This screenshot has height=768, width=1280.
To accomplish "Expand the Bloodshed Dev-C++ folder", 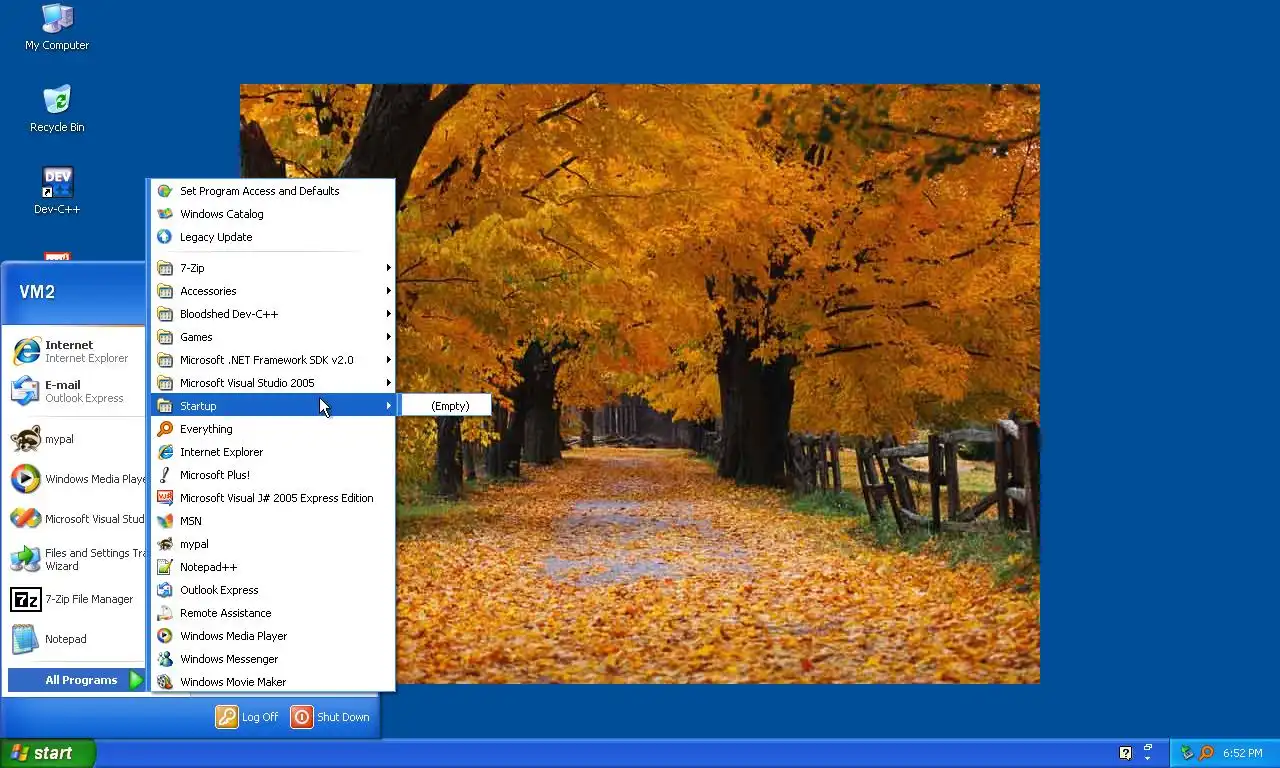I will [272, 314].
